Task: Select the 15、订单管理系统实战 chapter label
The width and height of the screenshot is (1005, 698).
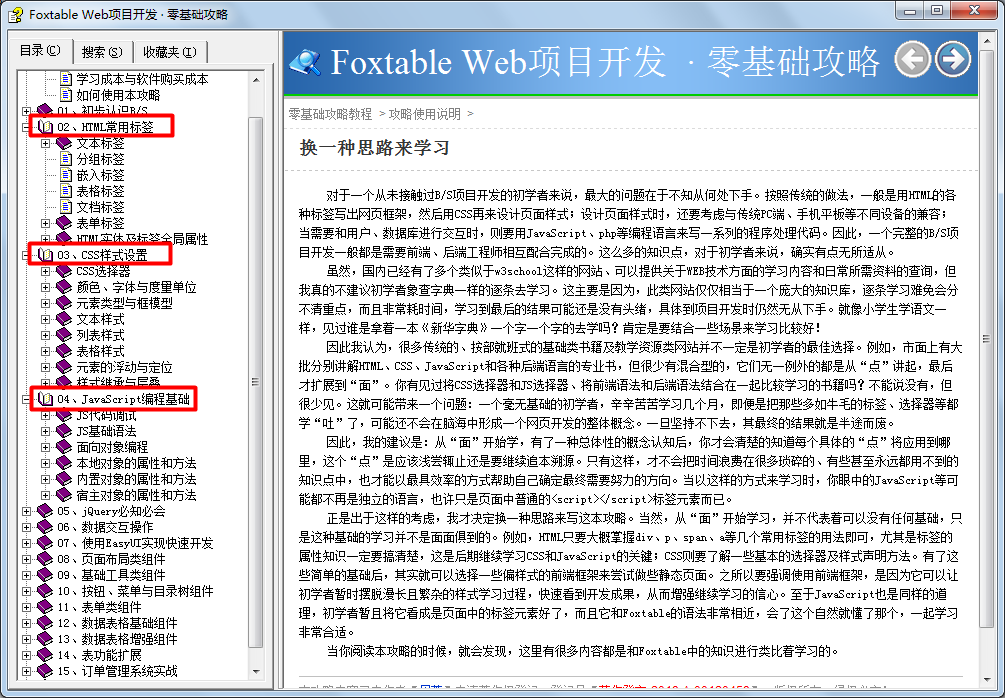Action: pyautogui.click(x=117, y=672)
